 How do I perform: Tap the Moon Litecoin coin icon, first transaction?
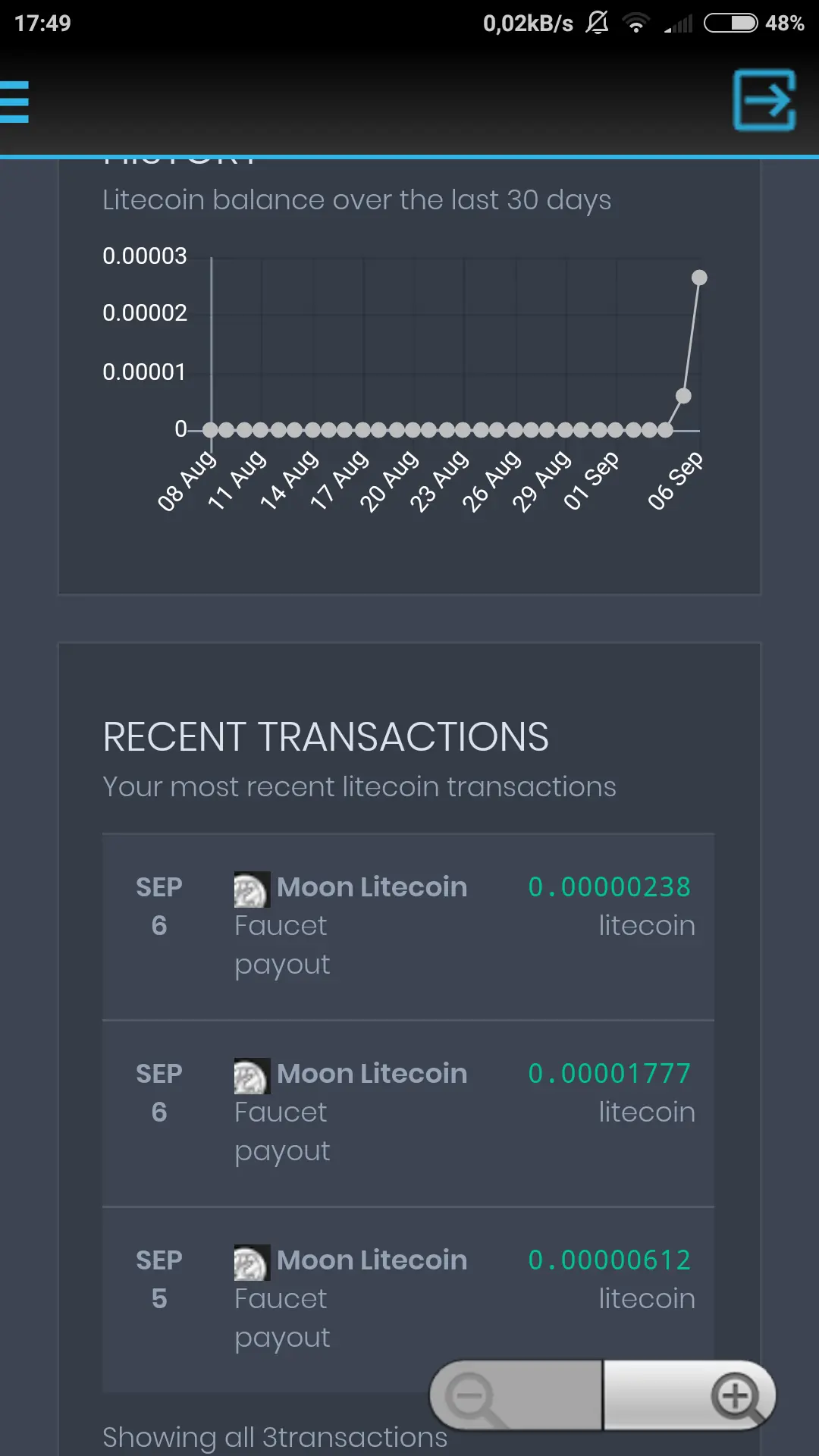click(252, 890)
